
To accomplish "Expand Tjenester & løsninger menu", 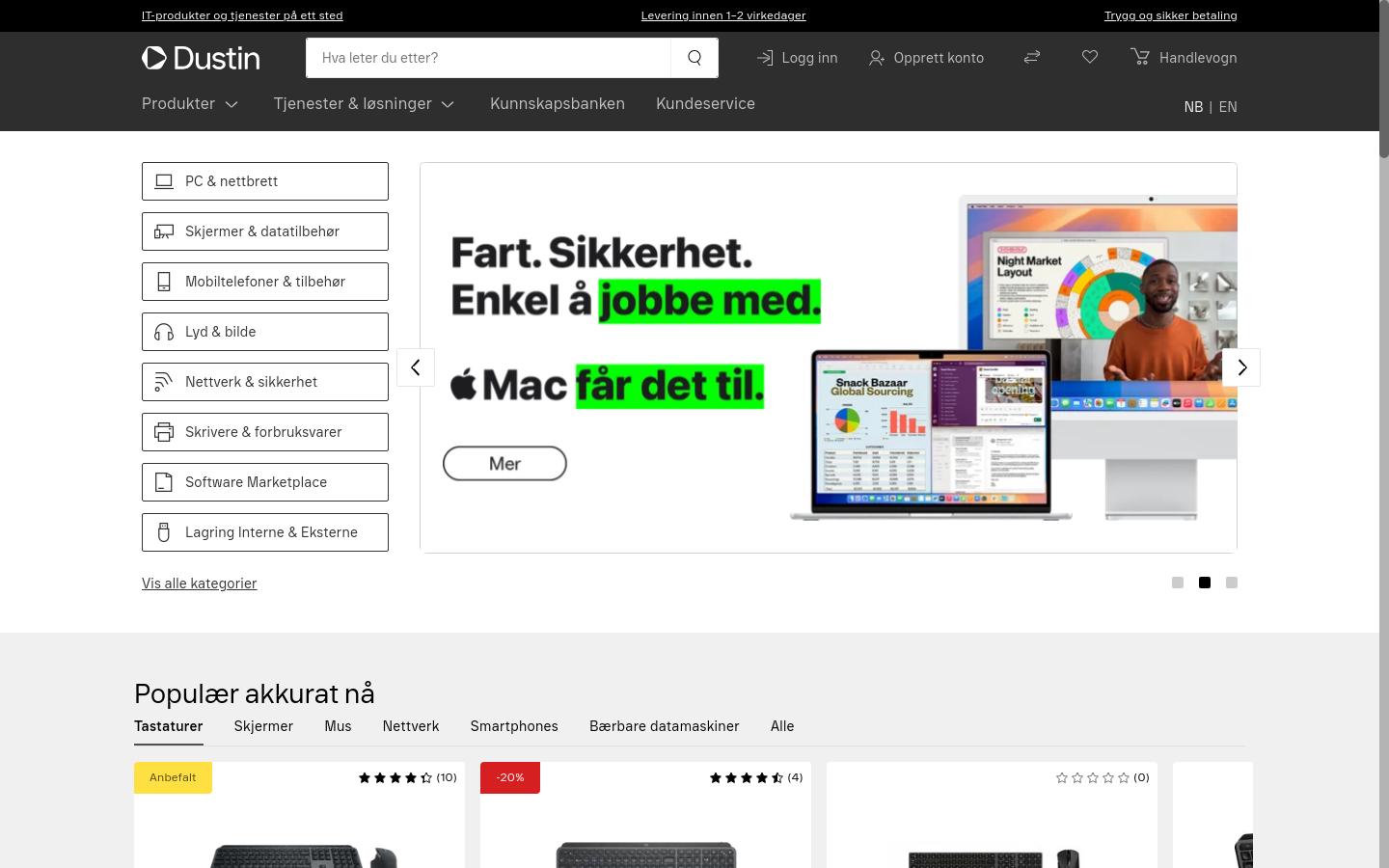I will (x=364, y=103).
